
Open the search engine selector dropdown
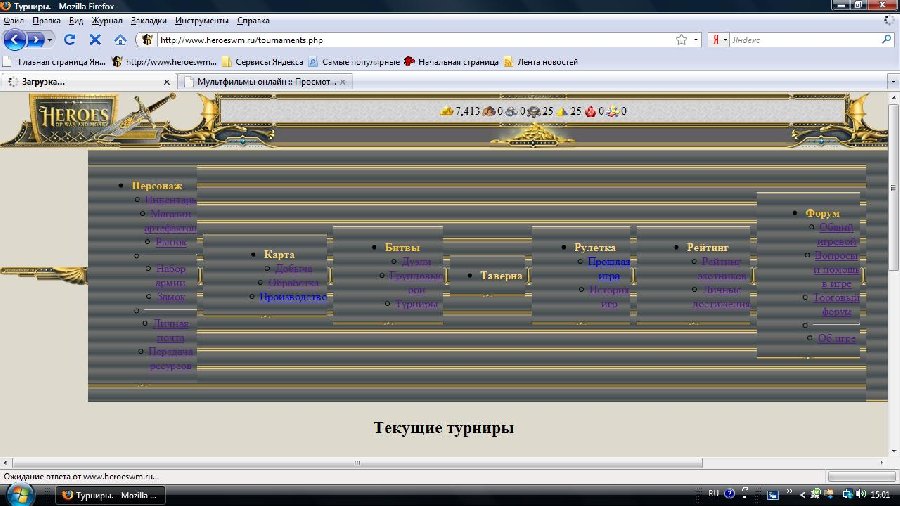coord(725,40)
